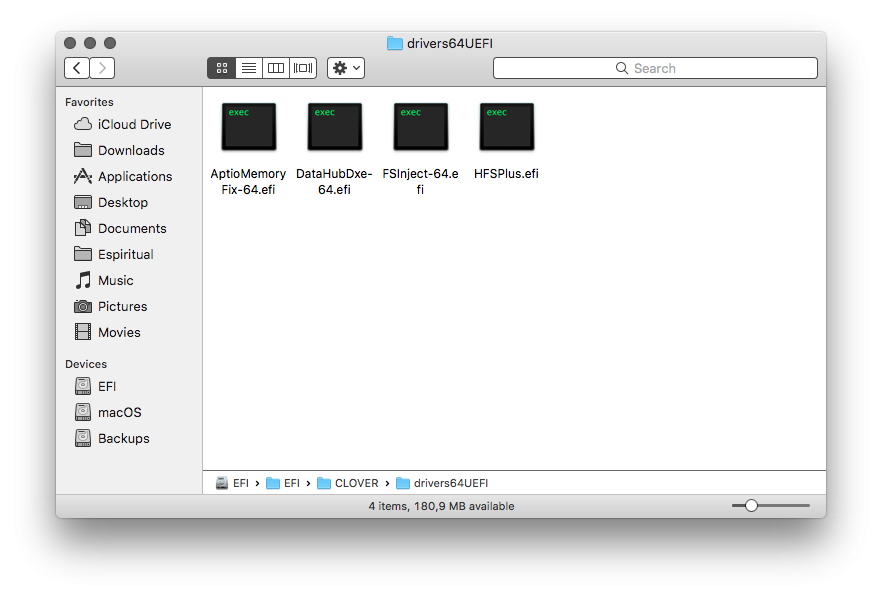
Task: Switch to Cover Flow view
Action: point(303,68)
